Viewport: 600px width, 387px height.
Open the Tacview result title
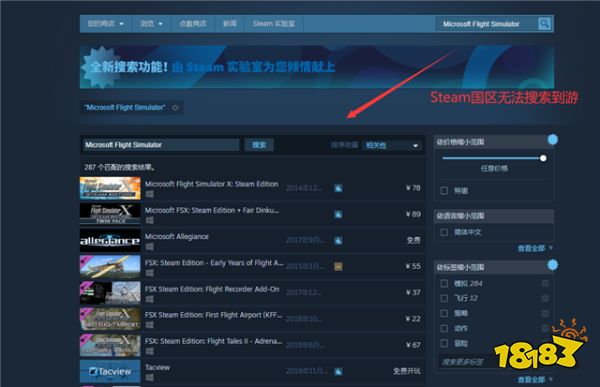coord(157,367)
